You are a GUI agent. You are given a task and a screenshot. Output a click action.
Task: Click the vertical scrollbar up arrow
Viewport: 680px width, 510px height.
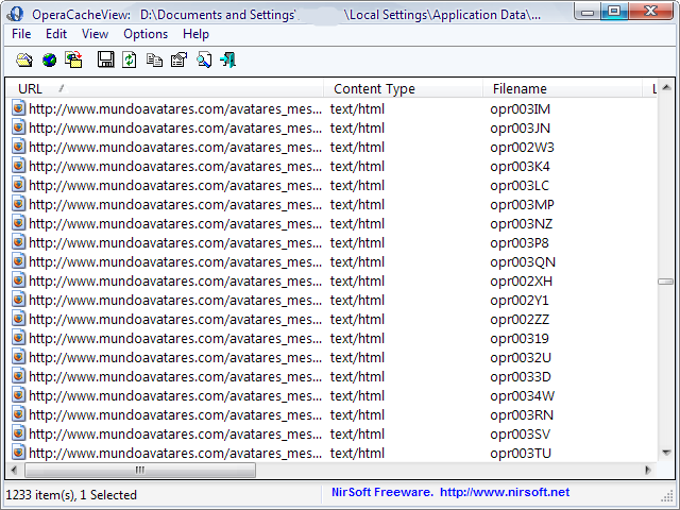point(667,88)
